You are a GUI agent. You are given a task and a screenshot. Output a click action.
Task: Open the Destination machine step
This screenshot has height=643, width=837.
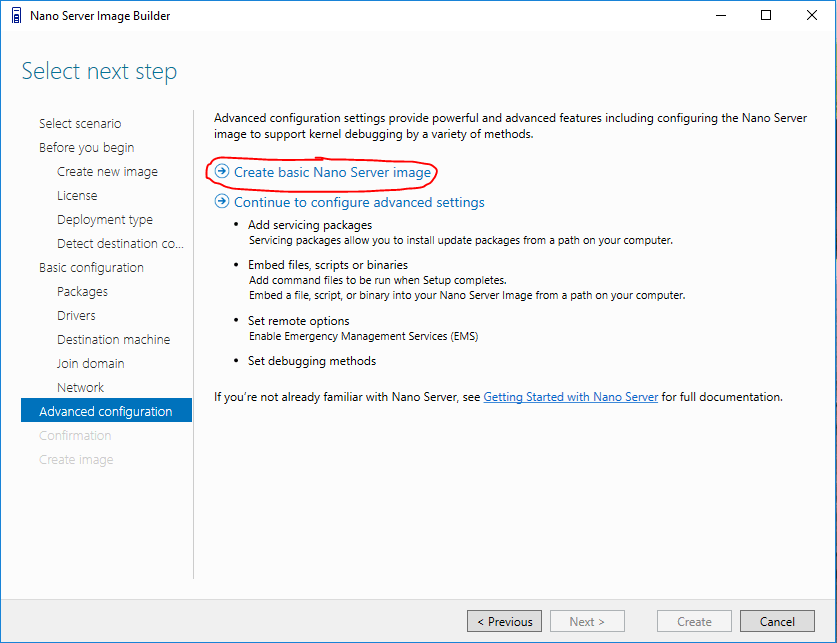click(114, 340)
